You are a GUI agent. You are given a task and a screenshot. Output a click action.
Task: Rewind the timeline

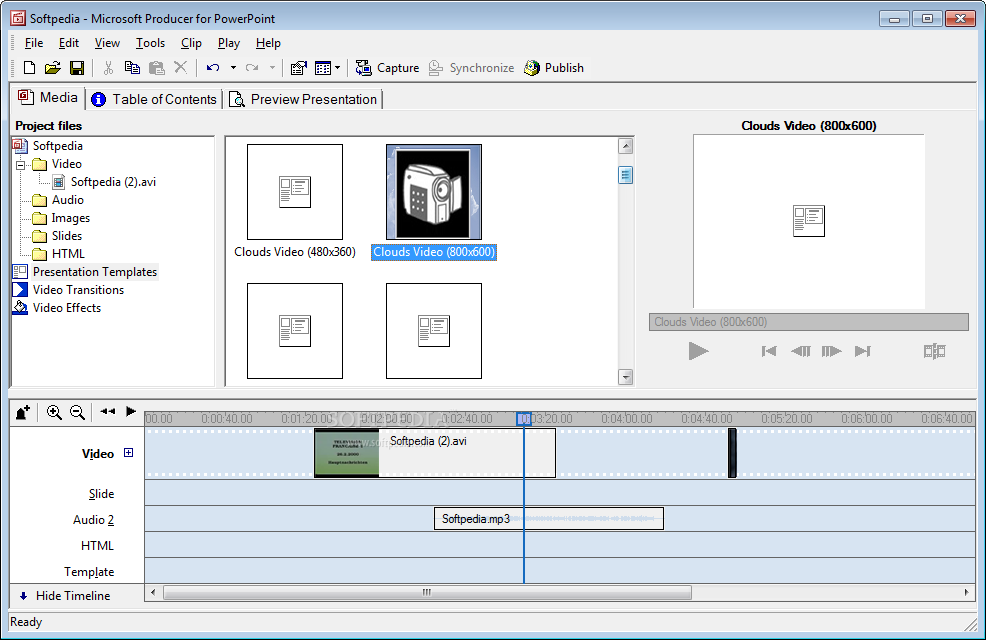[108, 411]
